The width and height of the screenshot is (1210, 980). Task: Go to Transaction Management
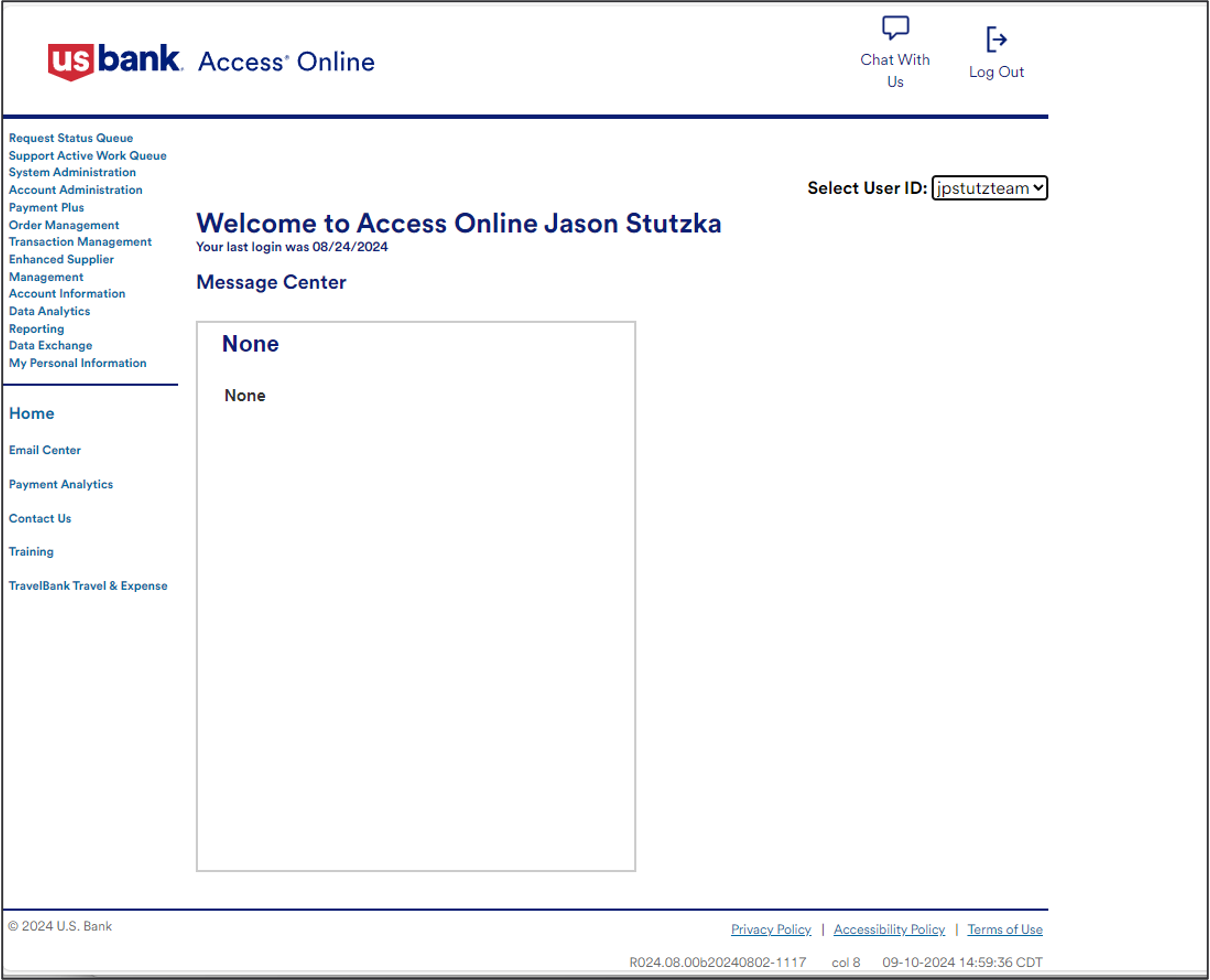pyautogui.click(x=80, y=242)
